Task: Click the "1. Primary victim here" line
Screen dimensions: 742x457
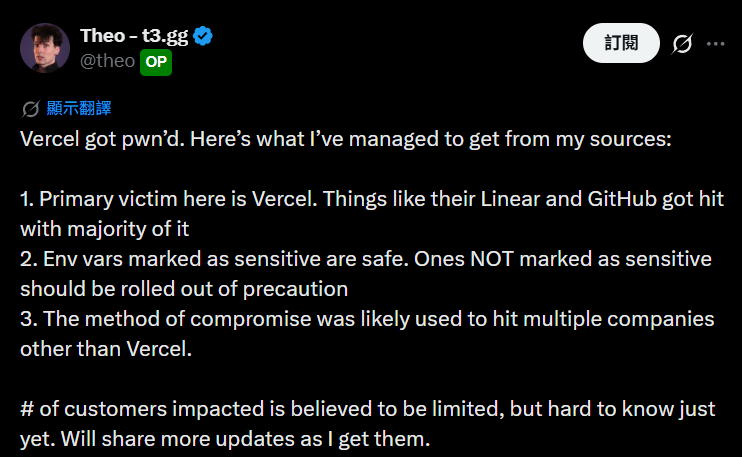Action: pyautogui.click(x=372, y=199)
